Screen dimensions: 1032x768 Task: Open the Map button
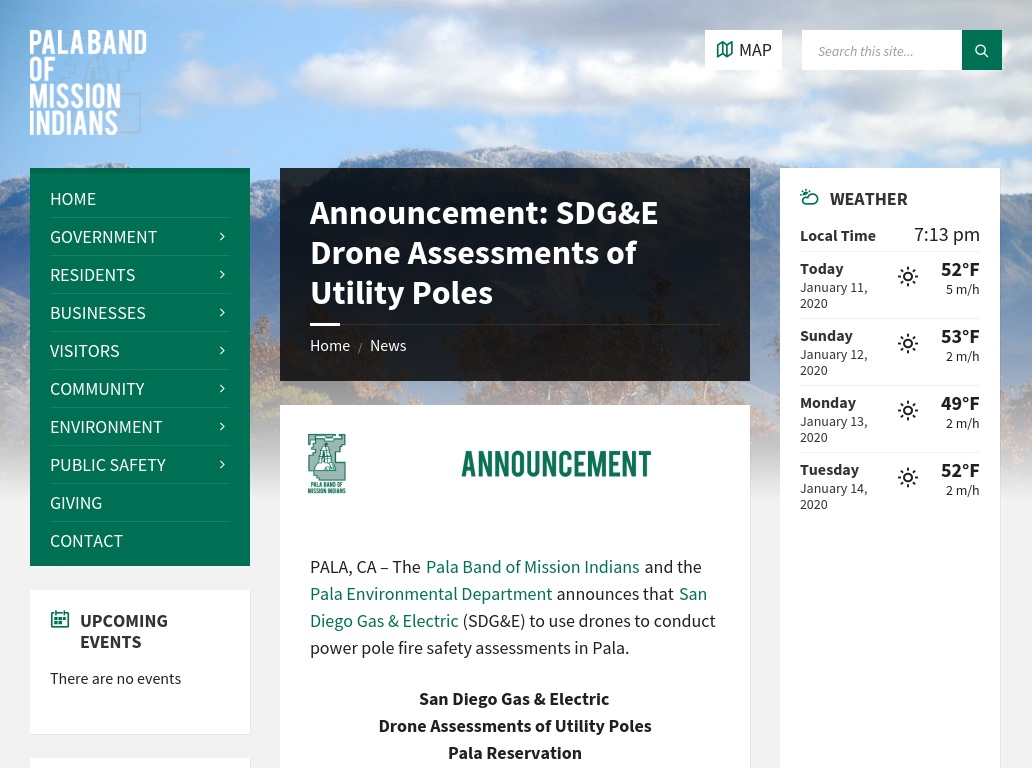[743, 50]
